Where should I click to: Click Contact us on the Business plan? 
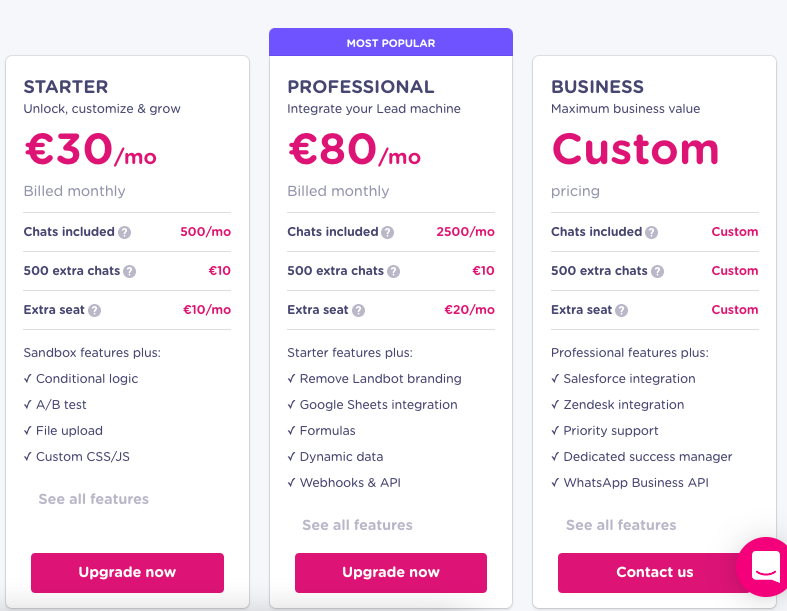pyautogui.click(x=654, y=573)
